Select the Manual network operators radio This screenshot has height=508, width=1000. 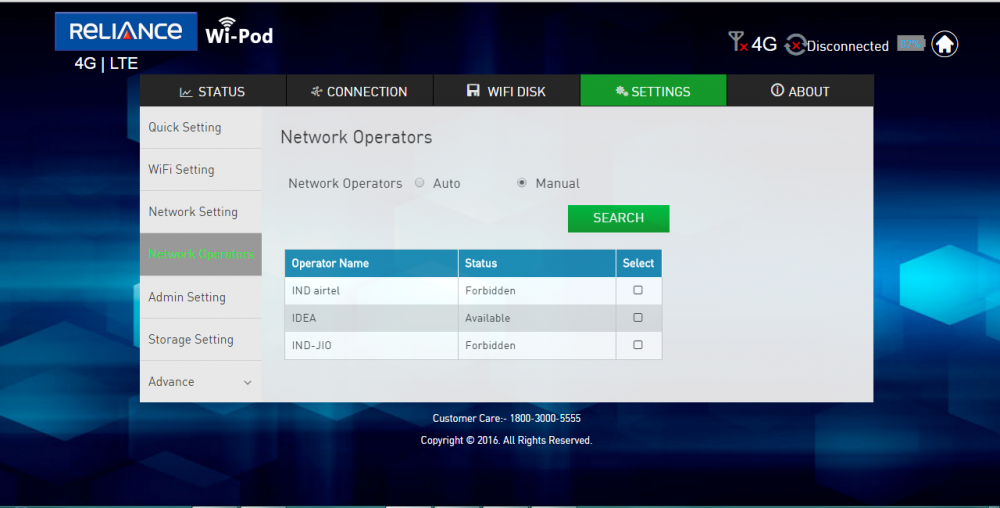(522, 183)
